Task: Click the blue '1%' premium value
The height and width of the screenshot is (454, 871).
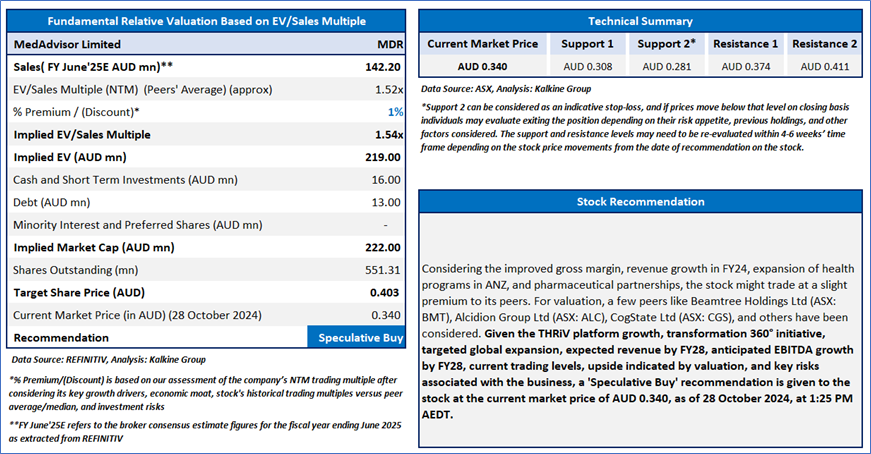Action: click(x=396, y=112)
